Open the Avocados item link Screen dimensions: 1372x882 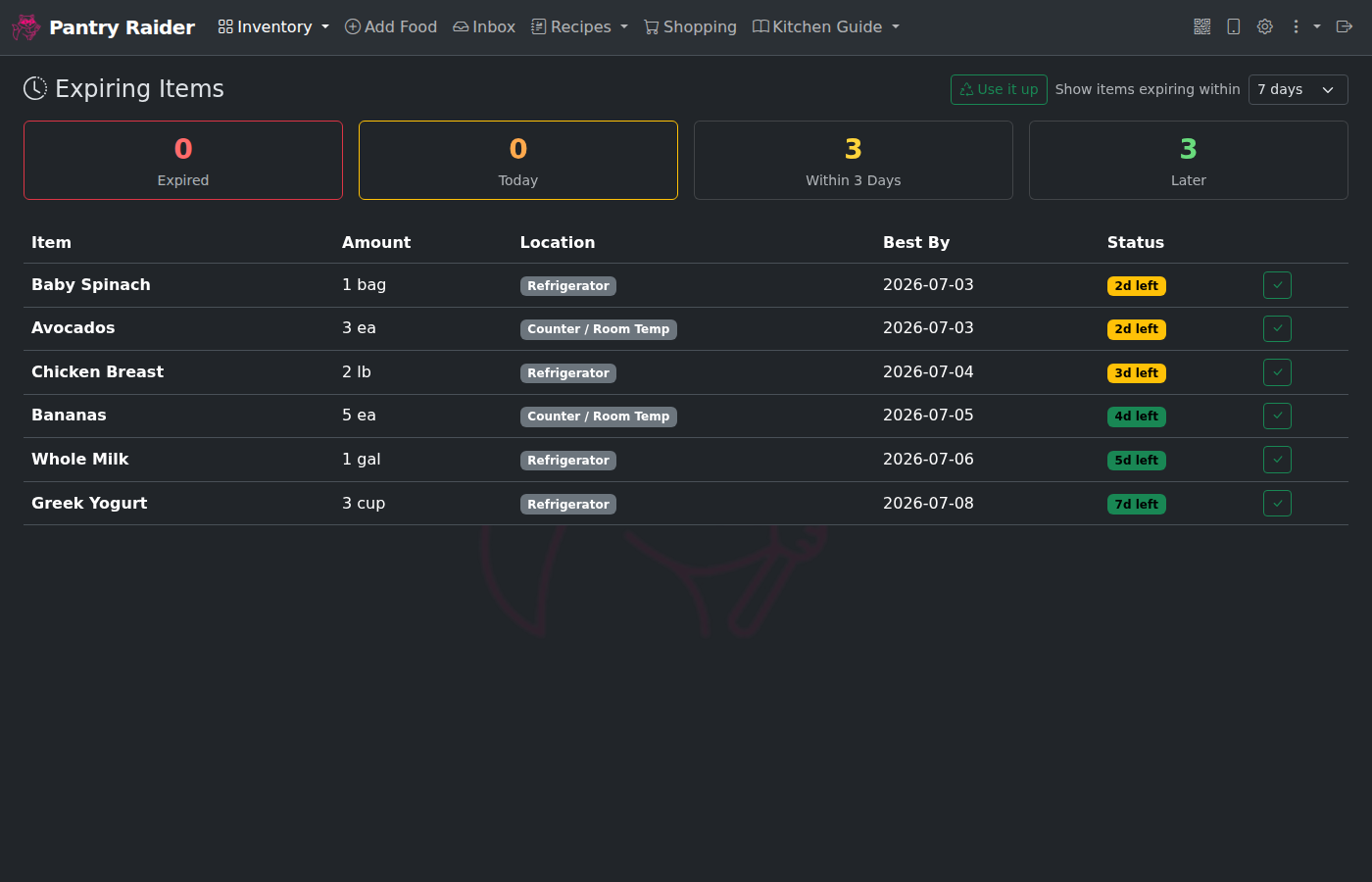pos(73,328)
